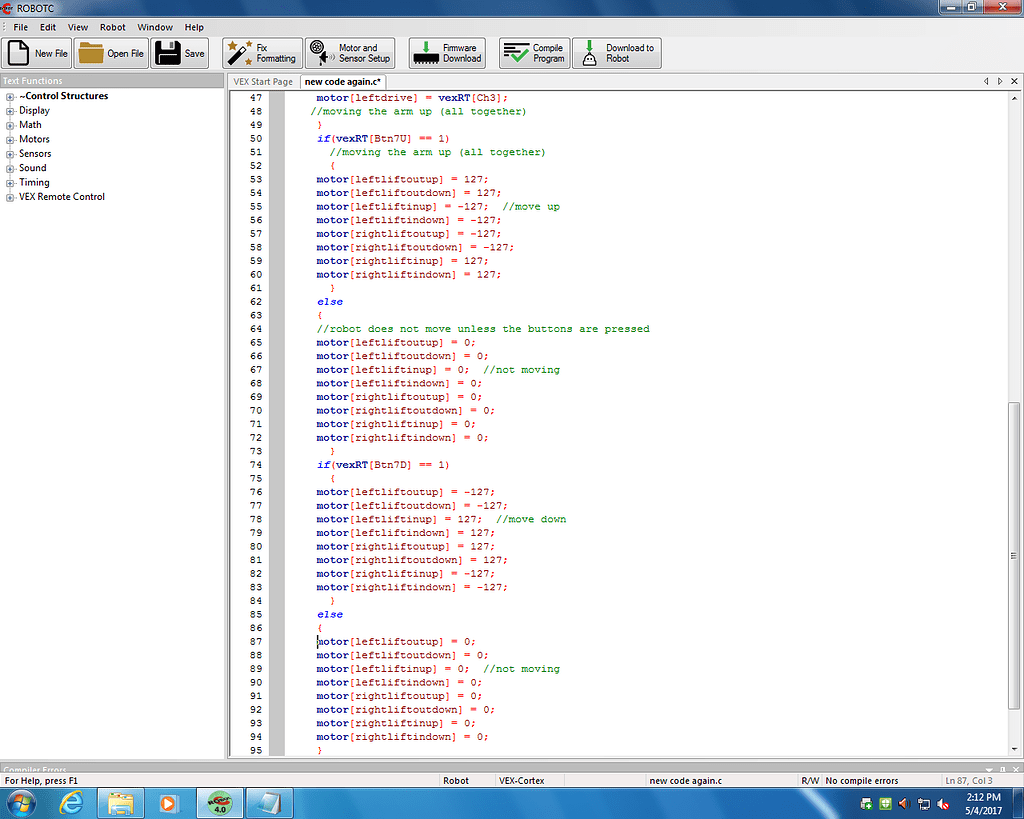
Task: Open the Robot menu
Action: point(112,27)
